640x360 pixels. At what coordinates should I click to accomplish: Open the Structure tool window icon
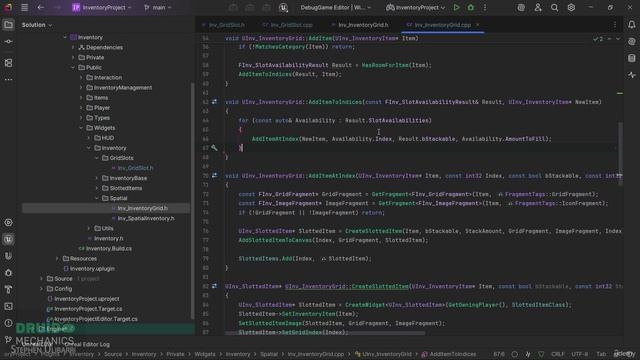tap(8, 63)
